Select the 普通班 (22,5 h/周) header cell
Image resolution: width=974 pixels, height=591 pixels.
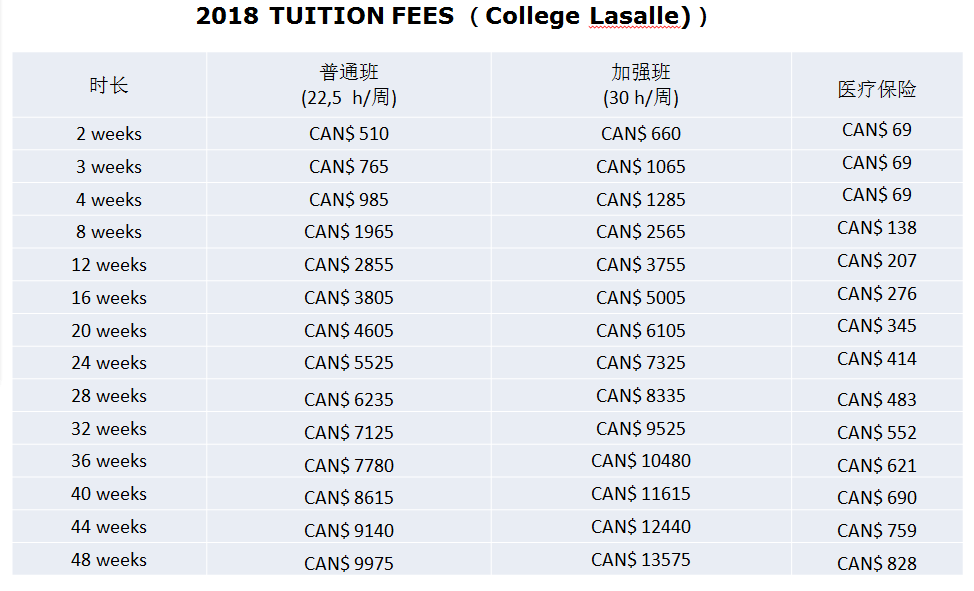[349, 85]
